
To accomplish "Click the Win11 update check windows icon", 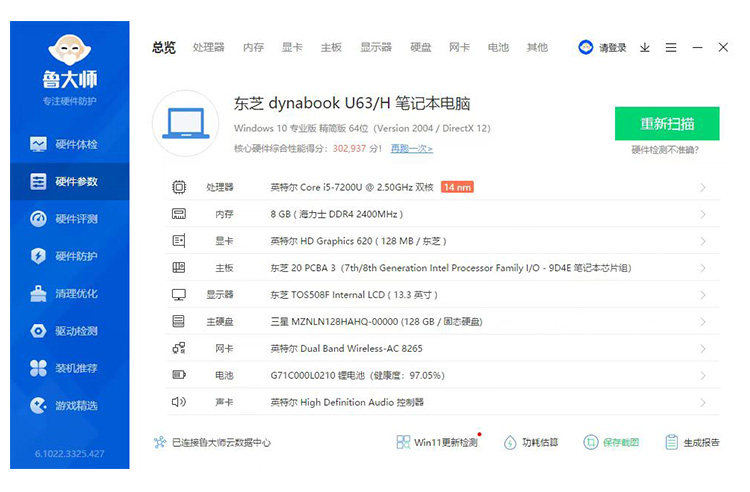I will 403,442.
